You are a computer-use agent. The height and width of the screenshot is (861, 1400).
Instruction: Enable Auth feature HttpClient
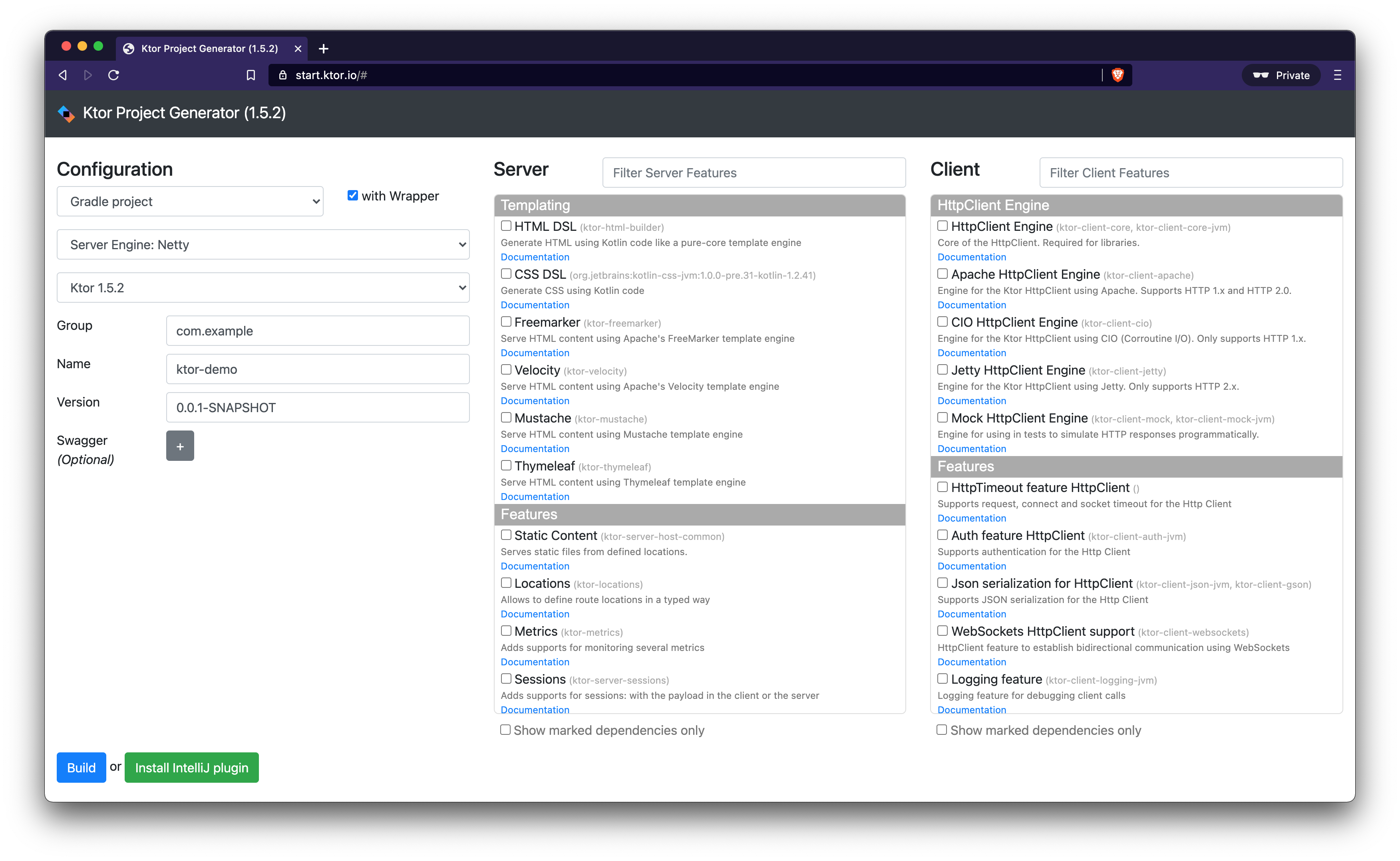[x=943, y=535]
